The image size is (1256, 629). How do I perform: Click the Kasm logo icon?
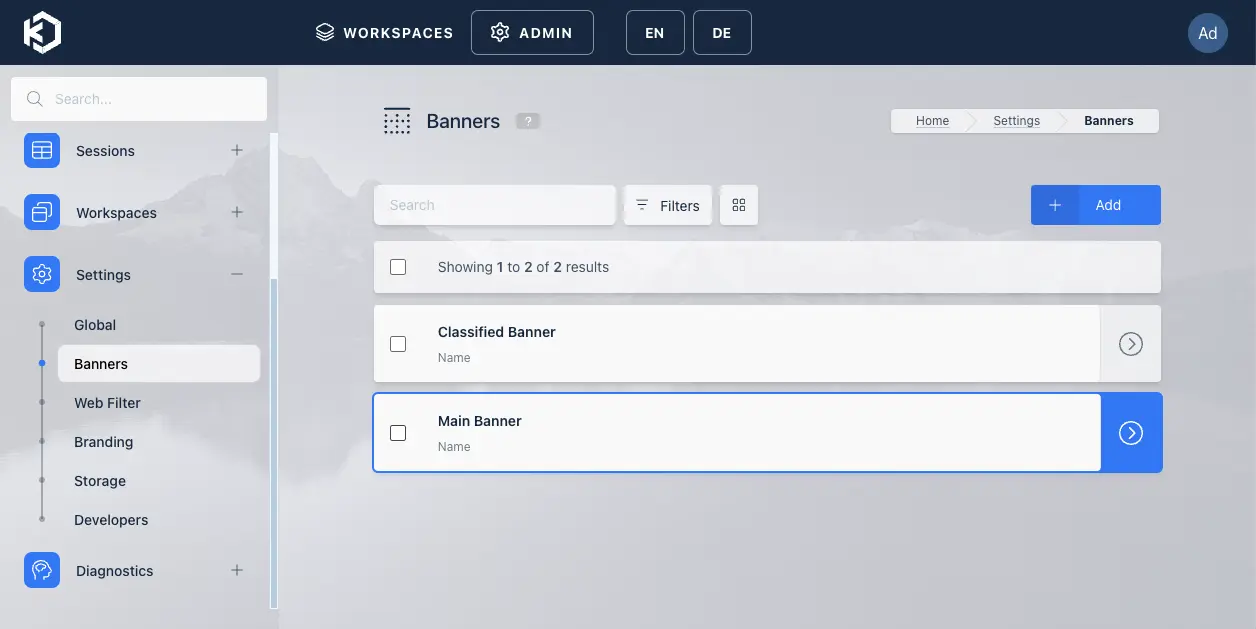[41, 31]
